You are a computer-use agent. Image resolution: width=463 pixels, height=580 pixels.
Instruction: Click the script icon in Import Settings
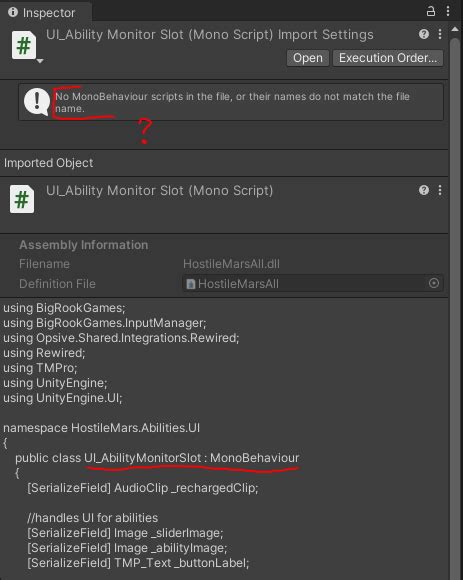click(24, 45)
